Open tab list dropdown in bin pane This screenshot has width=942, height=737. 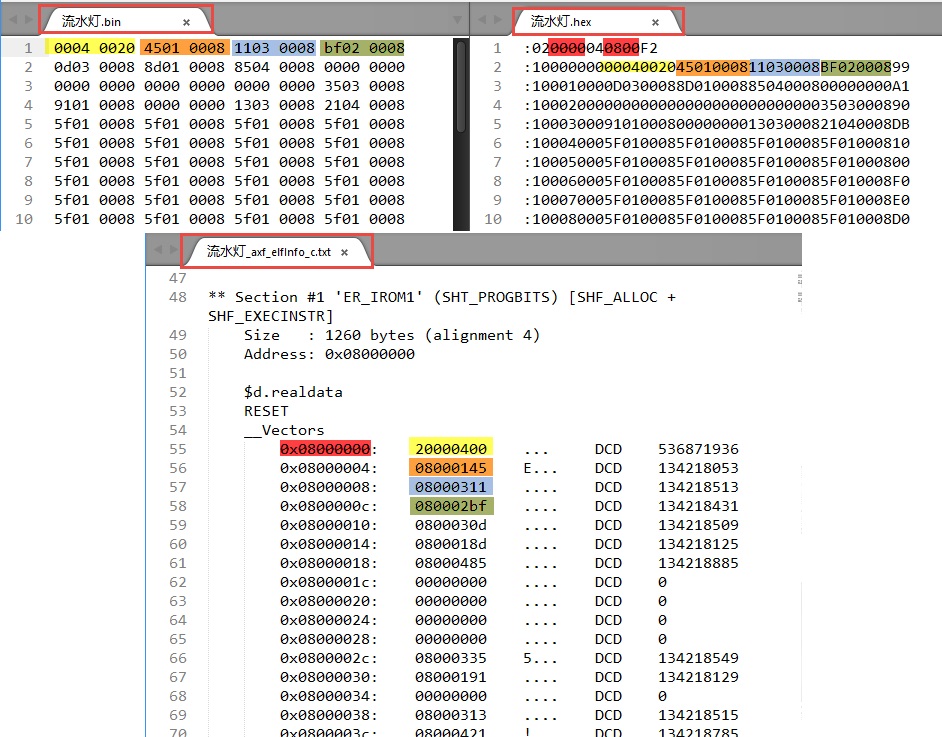(457, 20)
